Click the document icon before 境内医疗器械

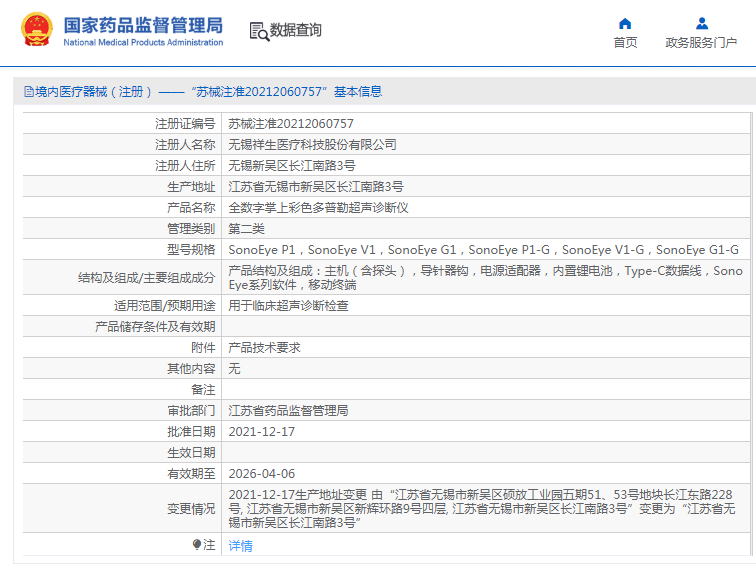[29, 92]
